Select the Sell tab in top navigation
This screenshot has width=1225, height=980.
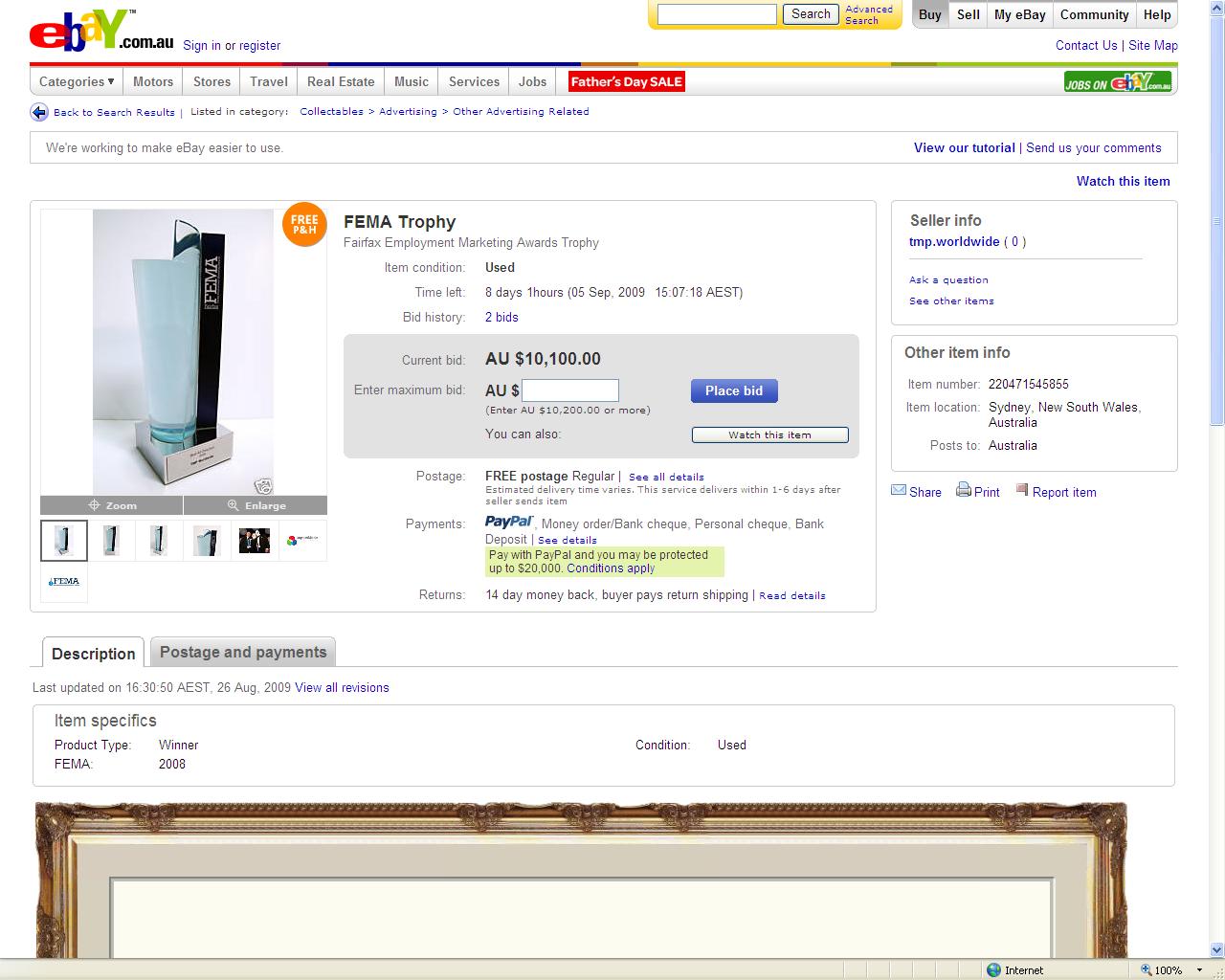(969, 14)
